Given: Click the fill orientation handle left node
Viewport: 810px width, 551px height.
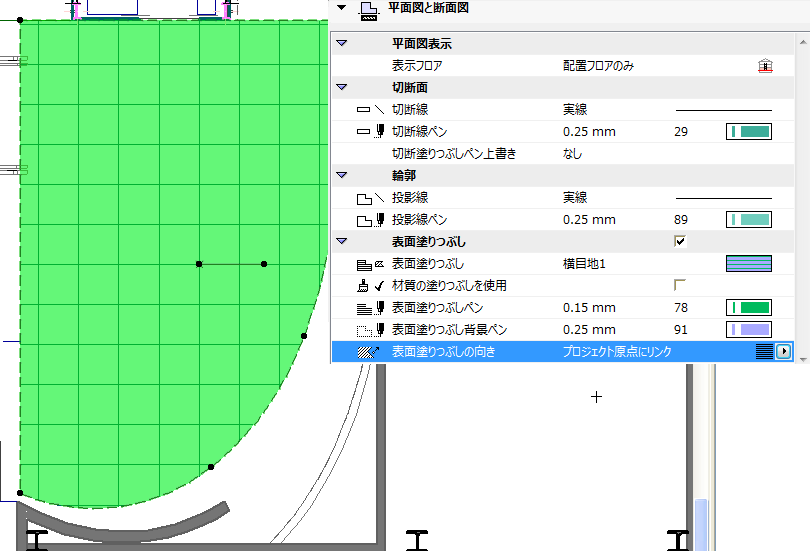Looking at the screenshot, I should point(199,264).
